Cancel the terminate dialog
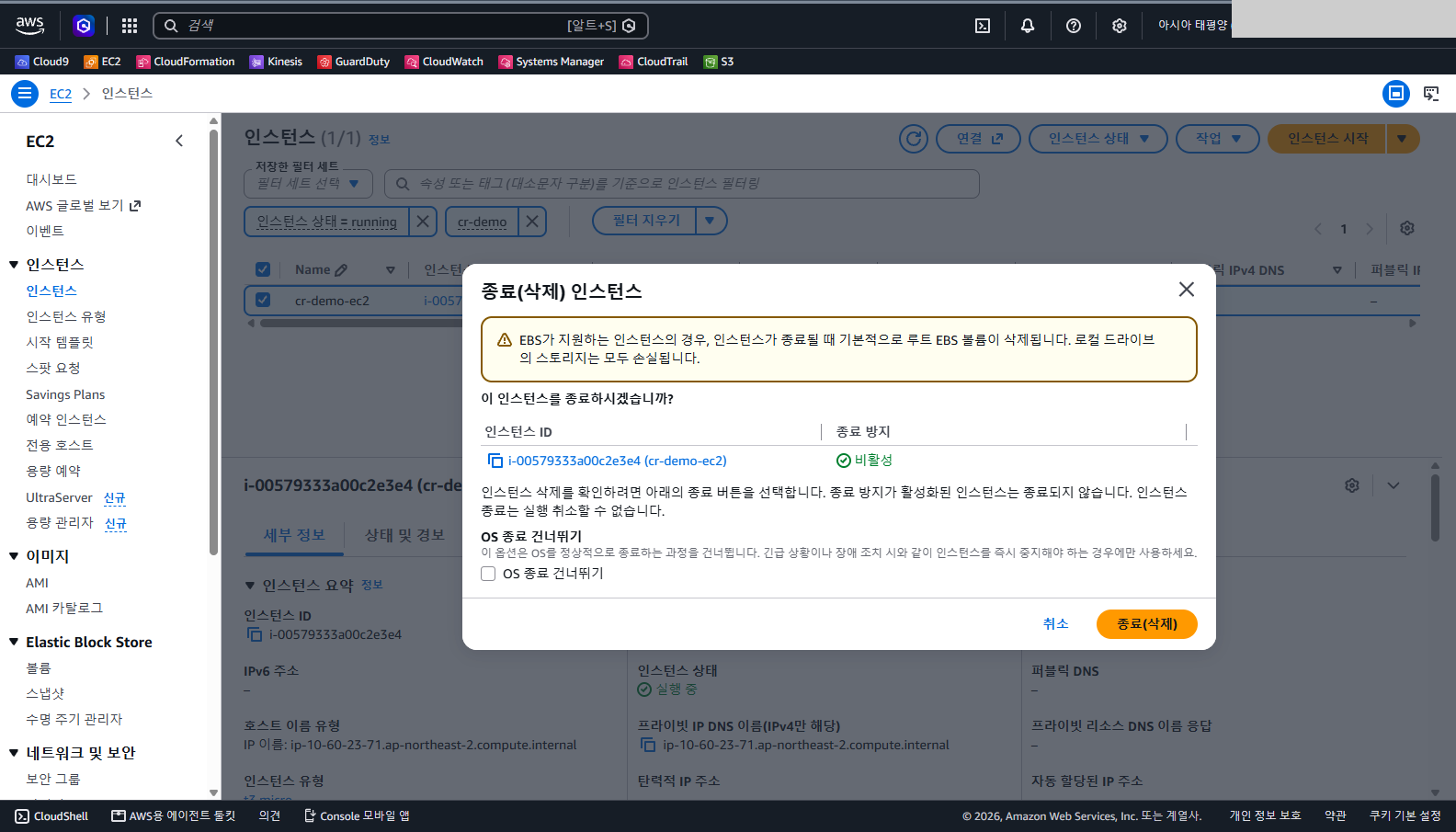 click(x=1056, y=623)
